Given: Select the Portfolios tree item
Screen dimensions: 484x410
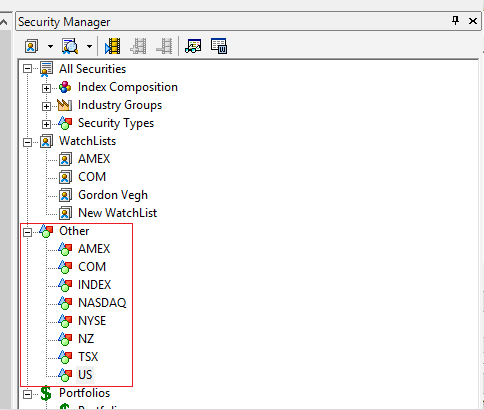Looking at the screenshot, I should 84,393.
